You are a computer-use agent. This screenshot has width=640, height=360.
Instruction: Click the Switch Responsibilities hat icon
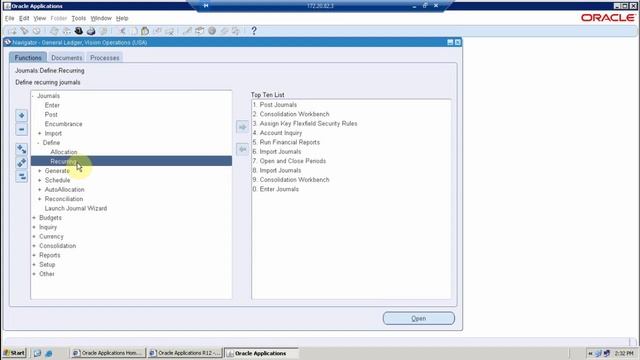click(78, 31)
